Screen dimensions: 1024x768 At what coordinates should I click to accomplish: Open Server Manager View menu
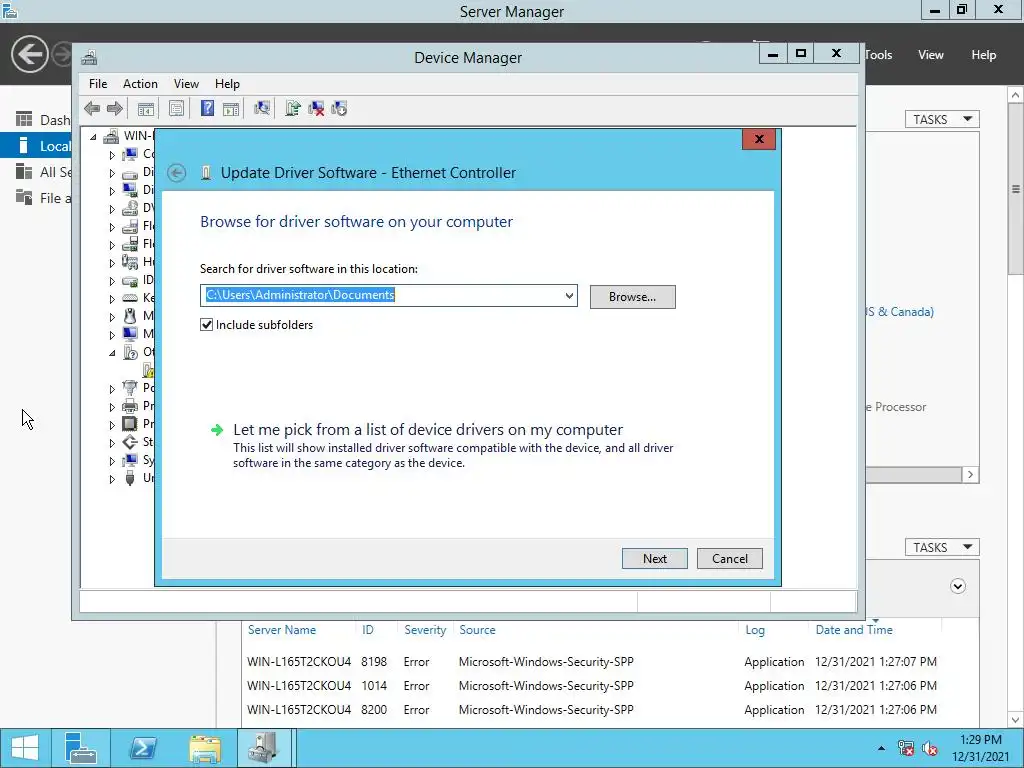(x=930, y=55)
